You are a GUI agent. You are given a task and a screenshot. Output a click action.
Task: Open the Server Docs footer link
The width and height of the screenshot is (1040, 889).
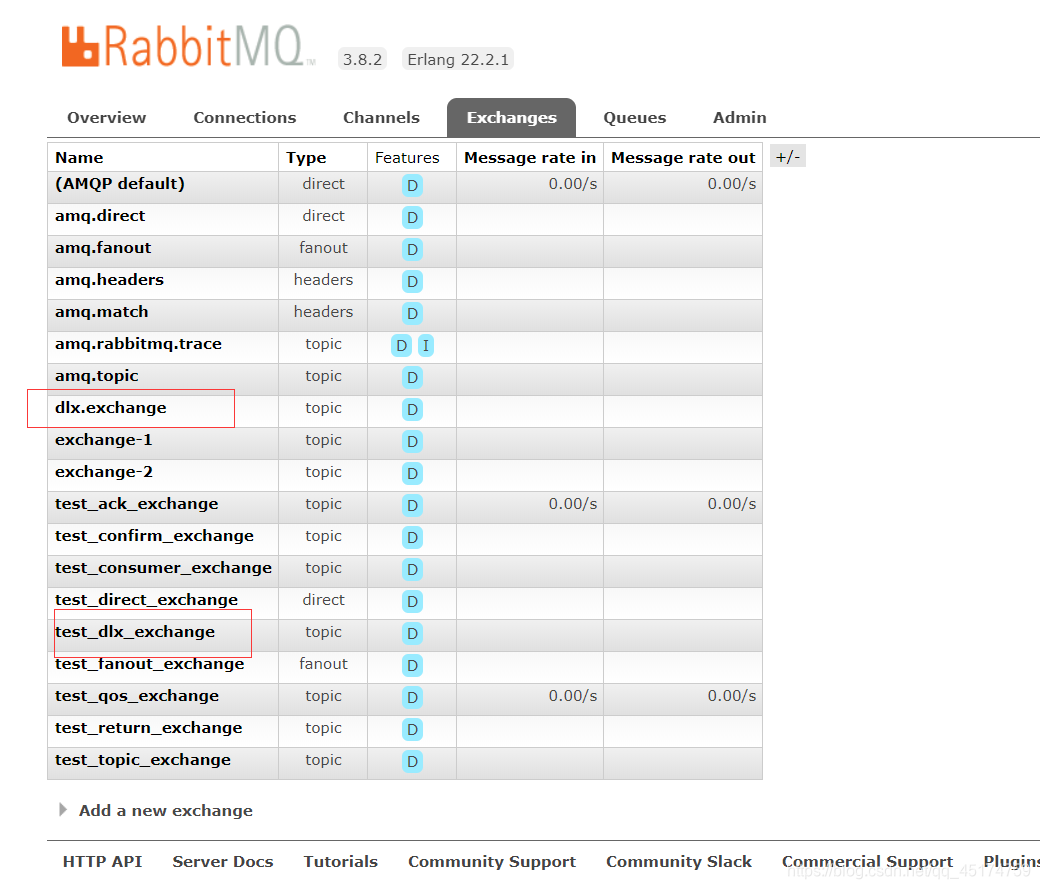pos(223,861)
